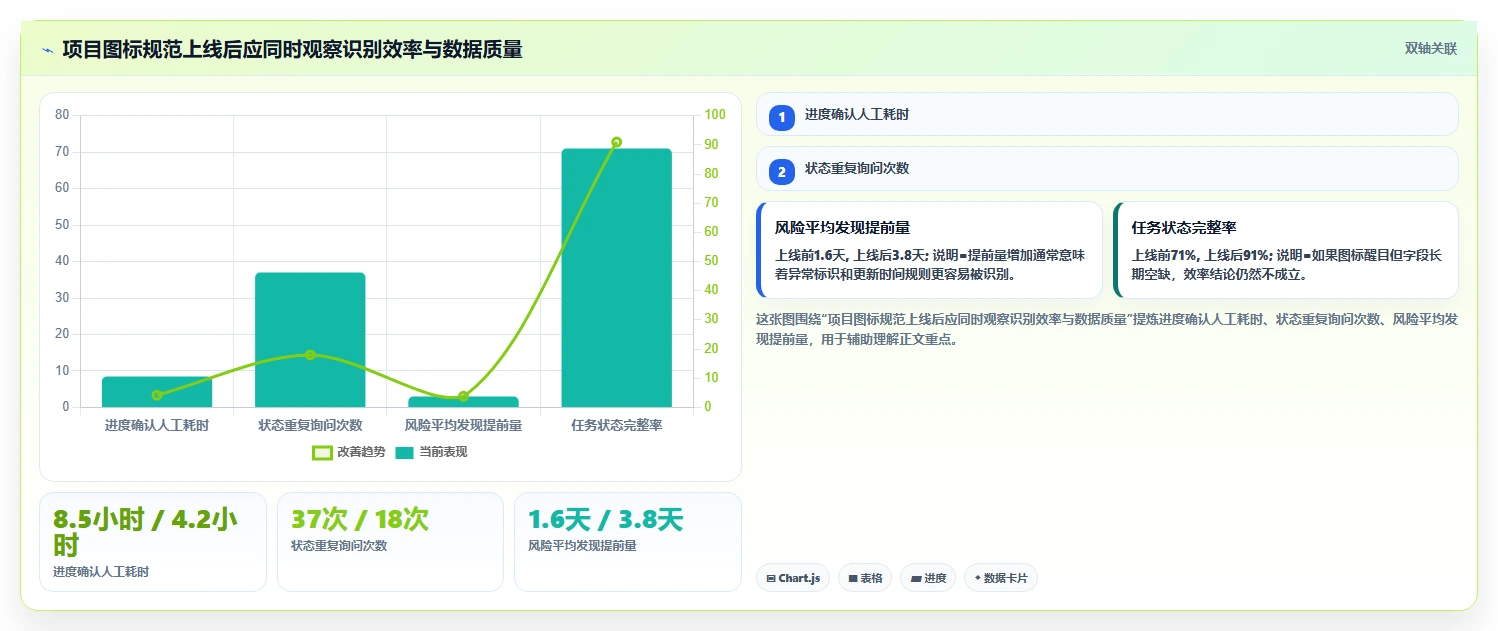This screenshot has width=1498, height=631.
Task: Click the trend line point above 任务状态完整率
Action: (616, 142)
